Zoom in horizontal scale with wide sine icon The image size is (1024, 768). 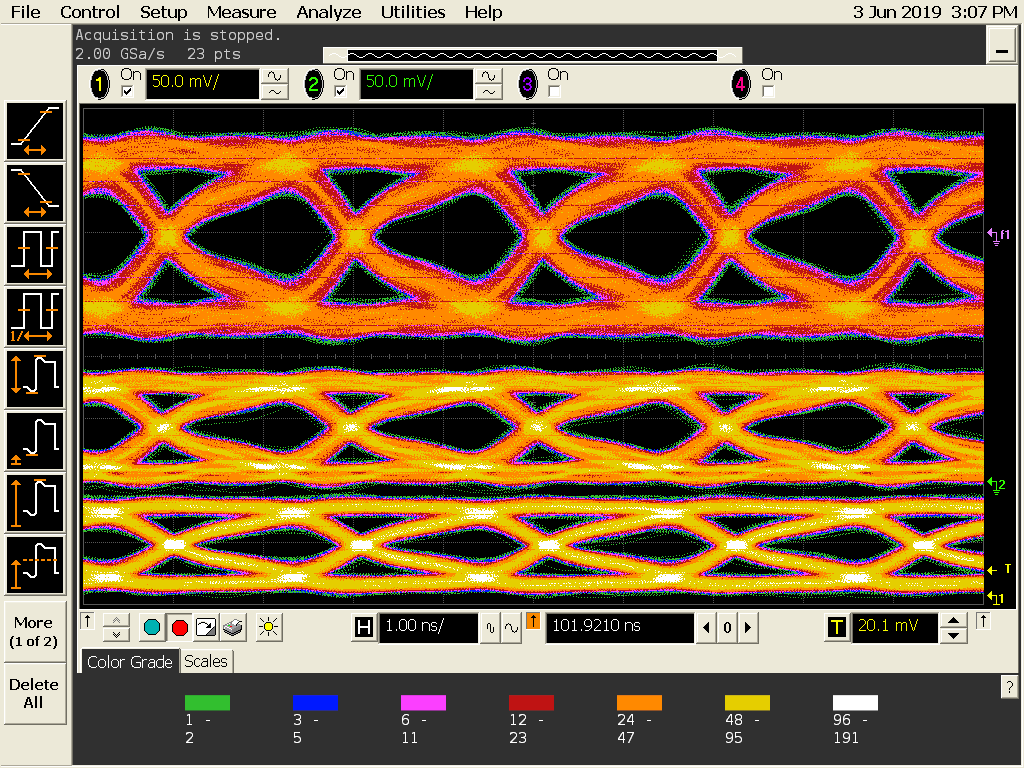coord(511,628)
